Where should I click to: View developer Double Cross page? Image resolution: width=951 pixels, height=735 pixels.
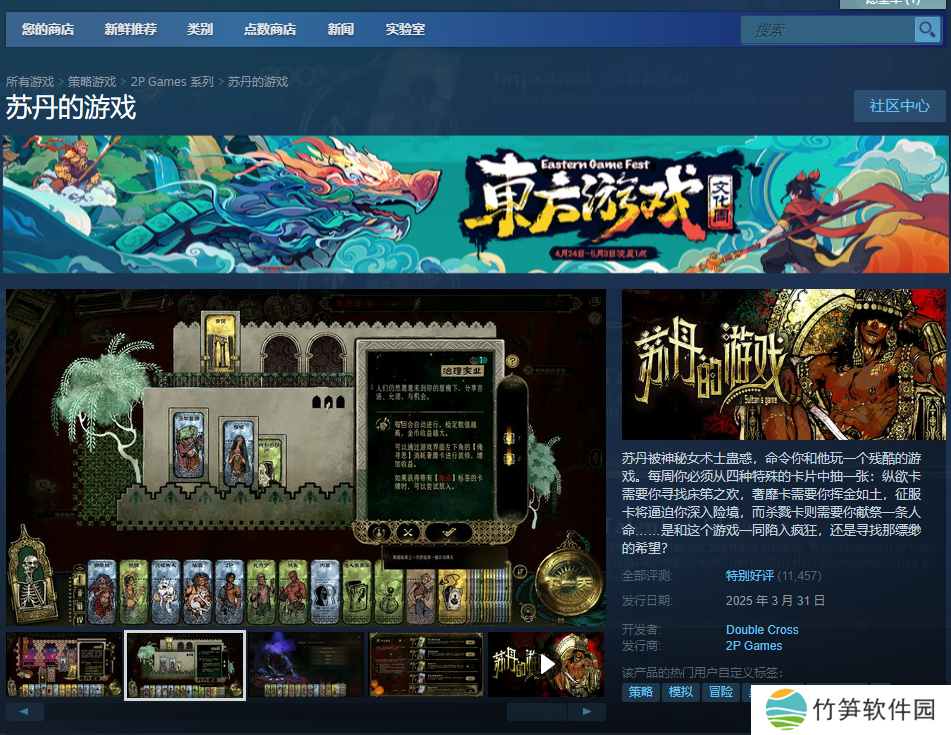coord(762,630)
